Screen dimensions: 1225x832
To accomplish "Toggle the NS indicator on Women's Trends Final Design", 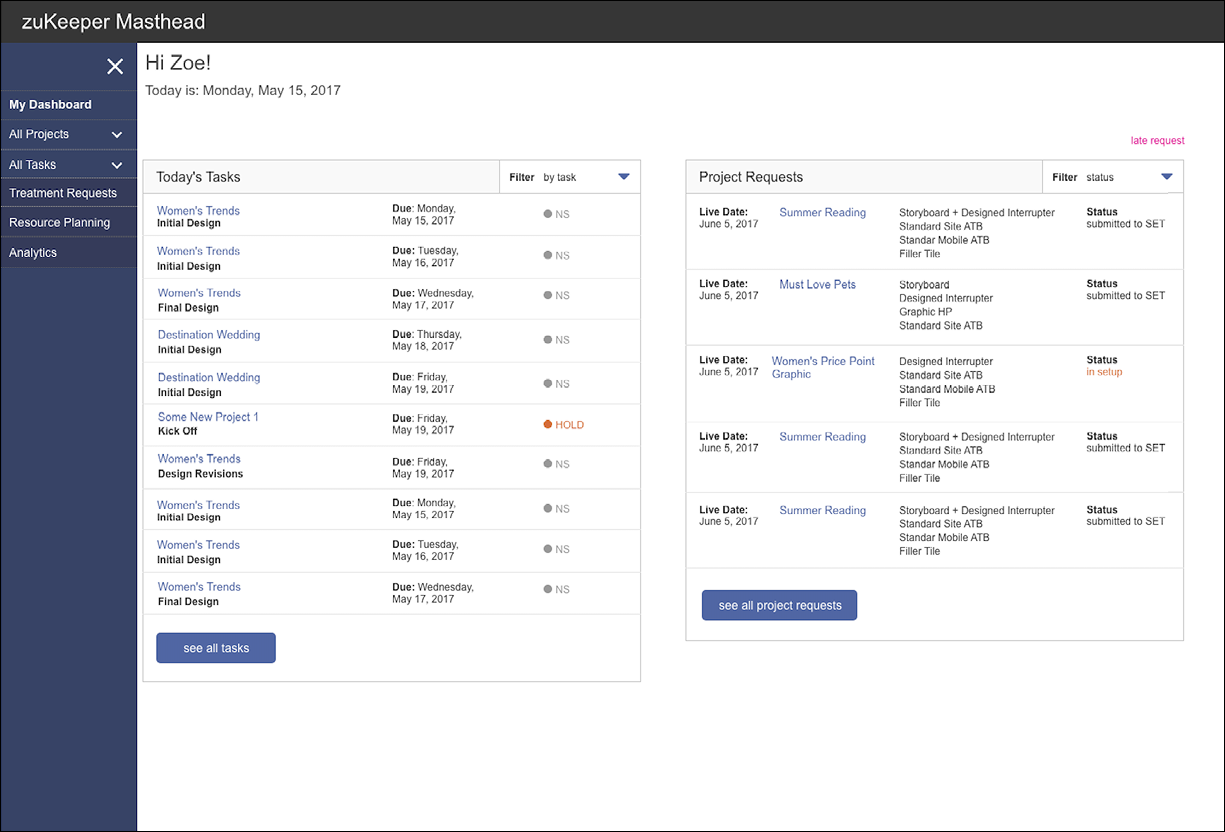I will pyautogui.click(x=550, y=295).
